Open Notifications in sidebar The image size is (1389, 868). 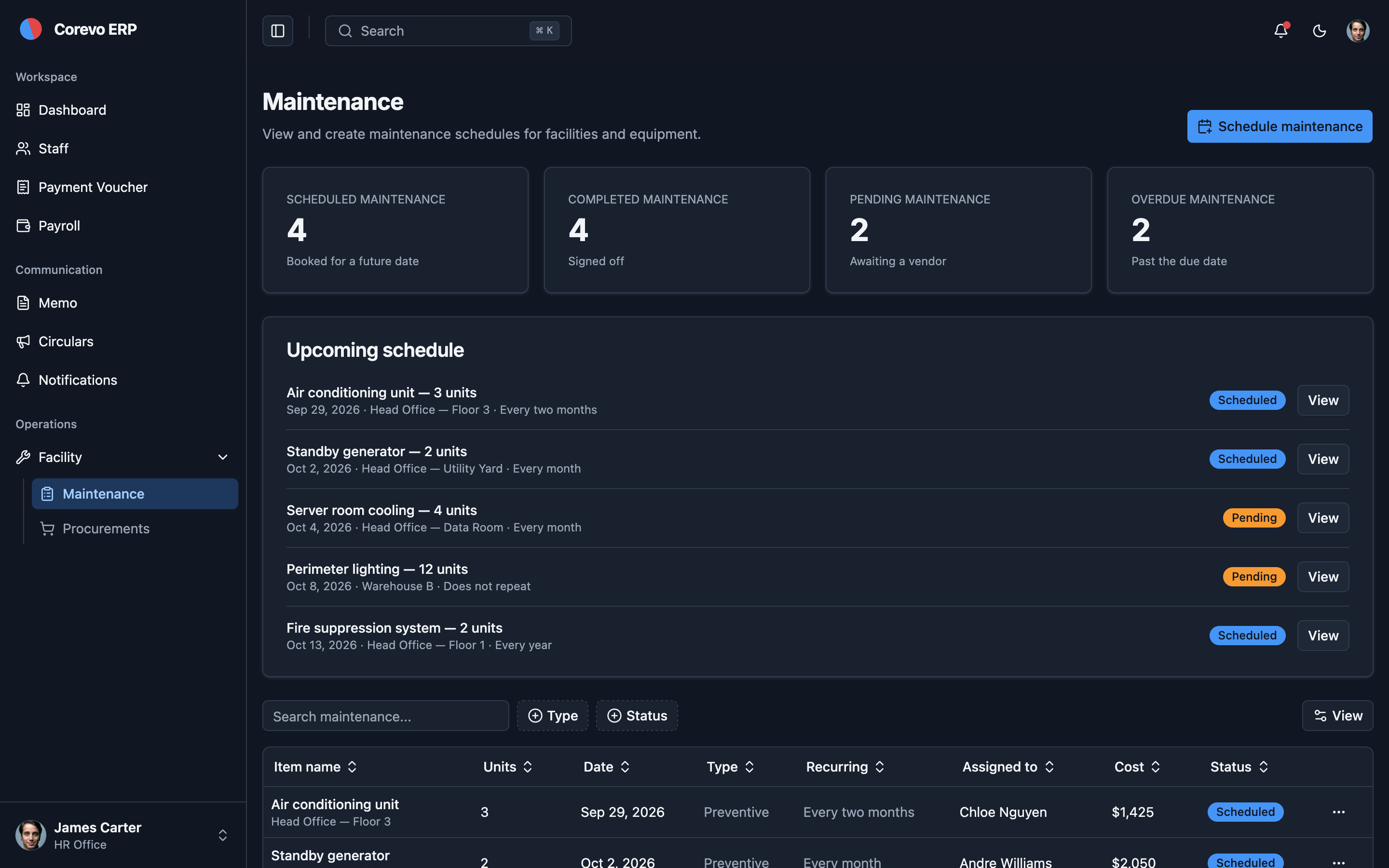(123, 380)
